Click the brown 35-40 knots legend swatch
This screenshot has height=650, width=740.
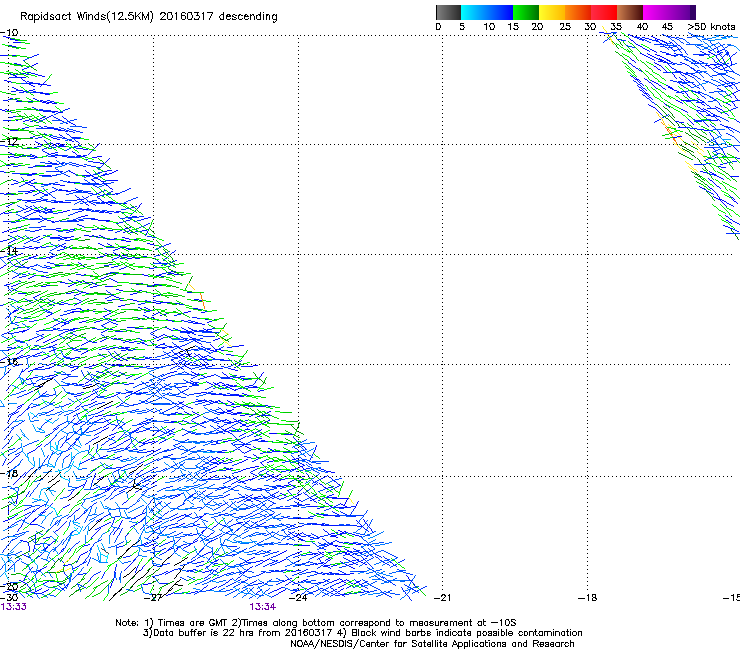pyautogui.click(x=630, y=12)
